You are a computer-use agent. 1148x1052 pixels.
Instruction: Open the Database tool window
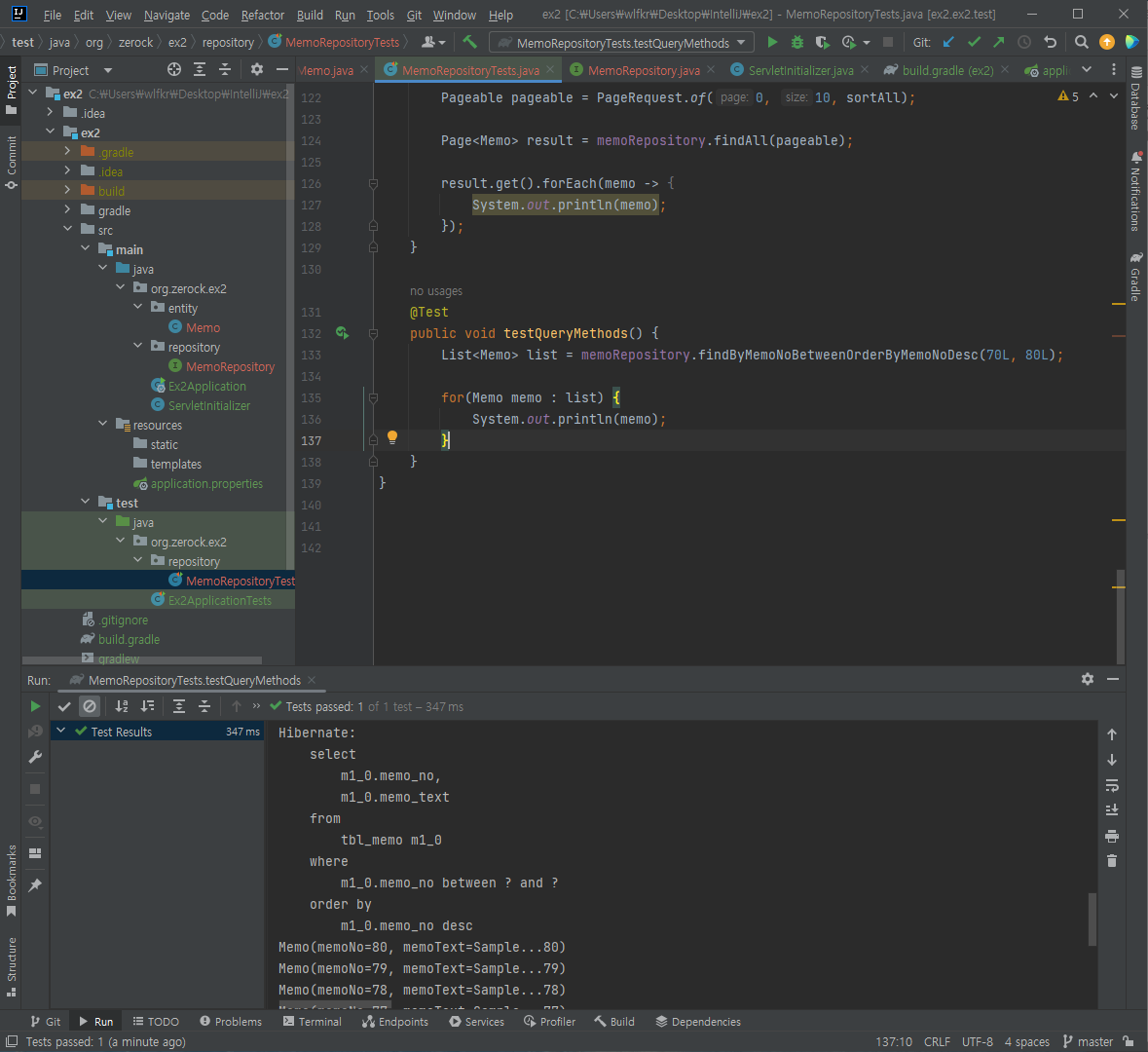pyautogui.click(x=1135, y=97)
